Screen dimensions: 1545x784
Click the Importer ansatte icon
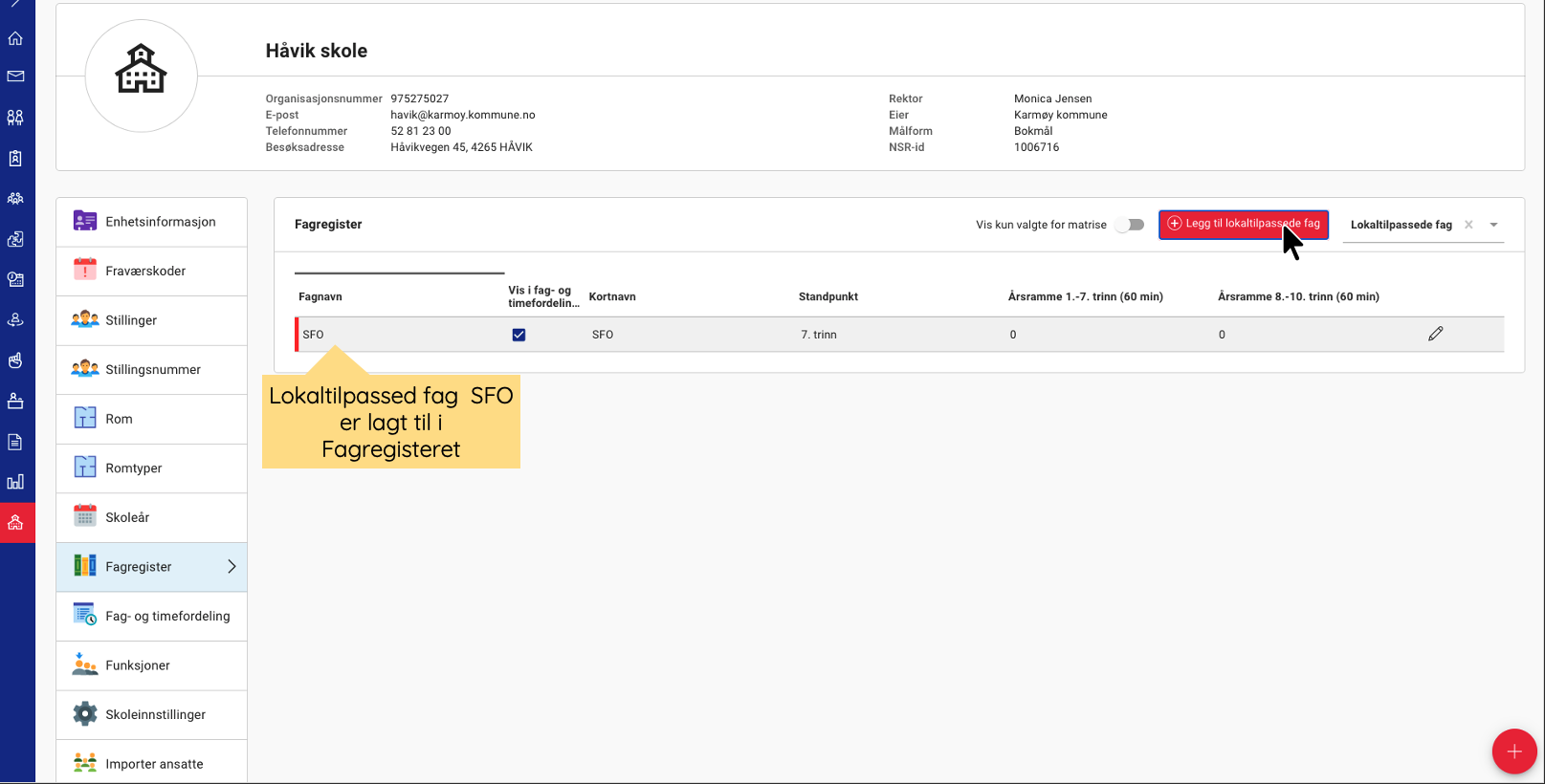[x=85, y=763]
